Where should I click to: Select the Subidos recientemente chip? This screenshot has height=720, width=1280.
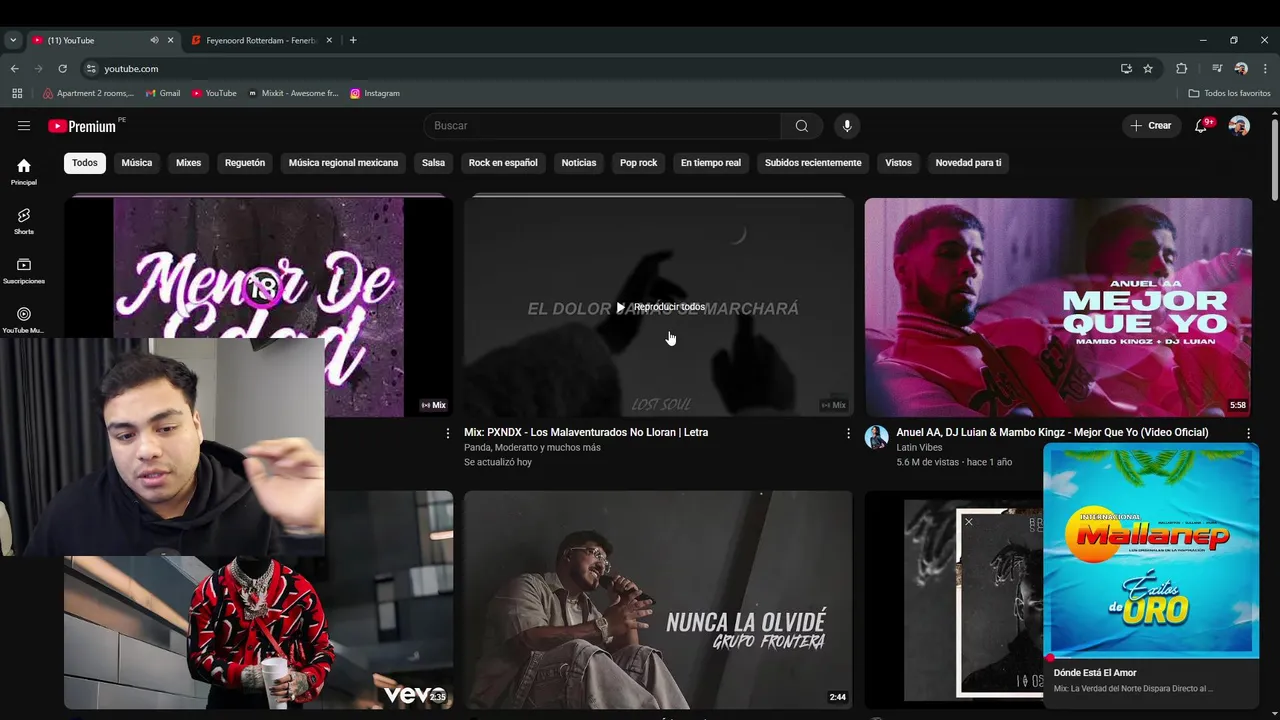coord(813,163)
